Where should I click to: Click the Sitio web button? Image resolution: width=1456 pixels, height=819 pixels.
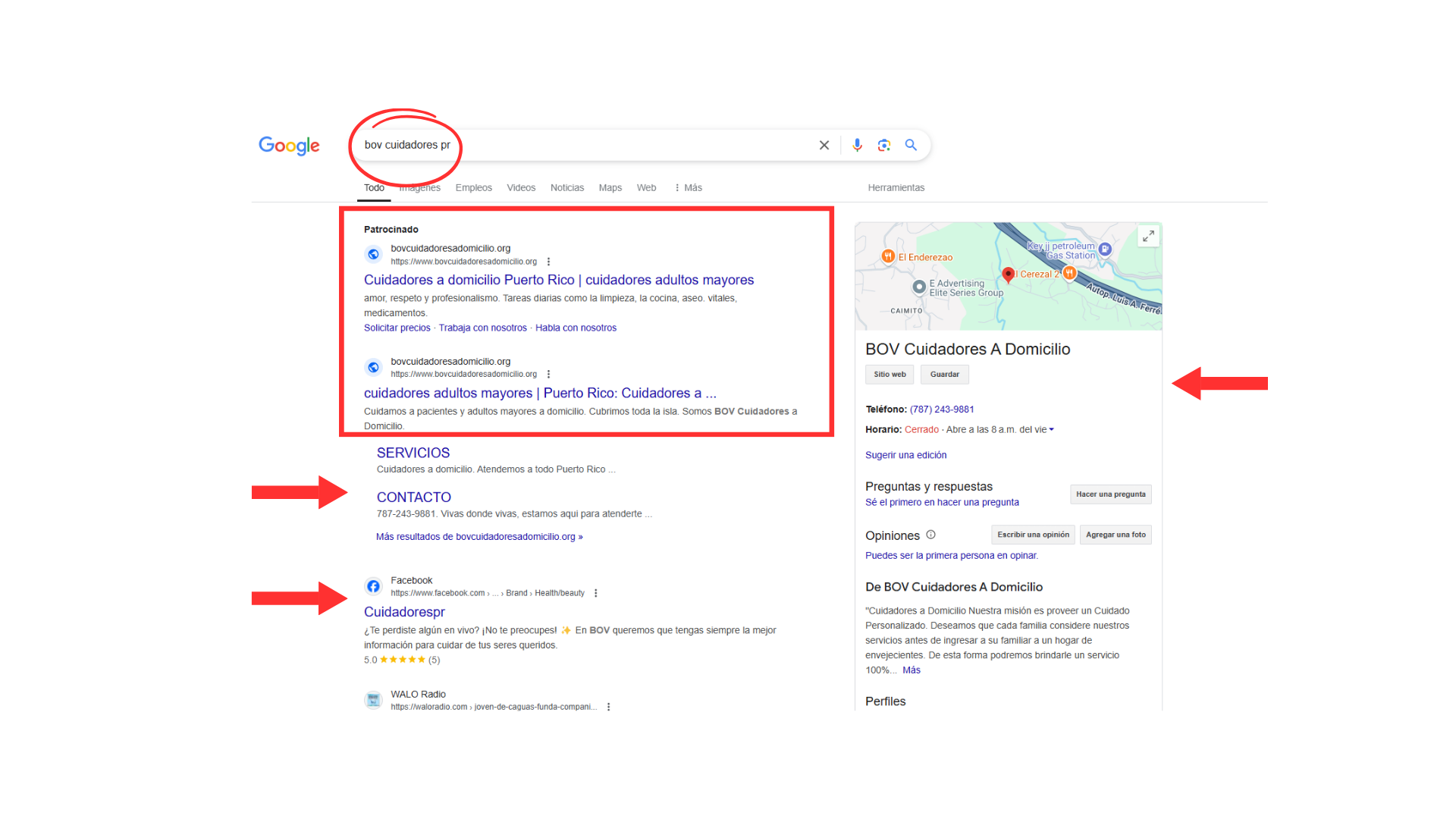(890, 374)
